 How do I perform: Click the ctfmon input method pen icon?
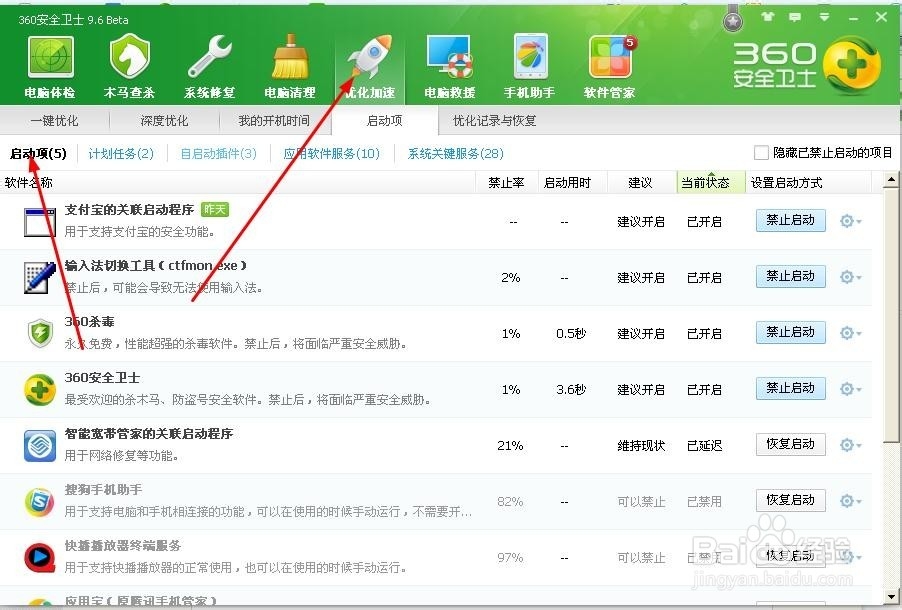tap(40, 277)
